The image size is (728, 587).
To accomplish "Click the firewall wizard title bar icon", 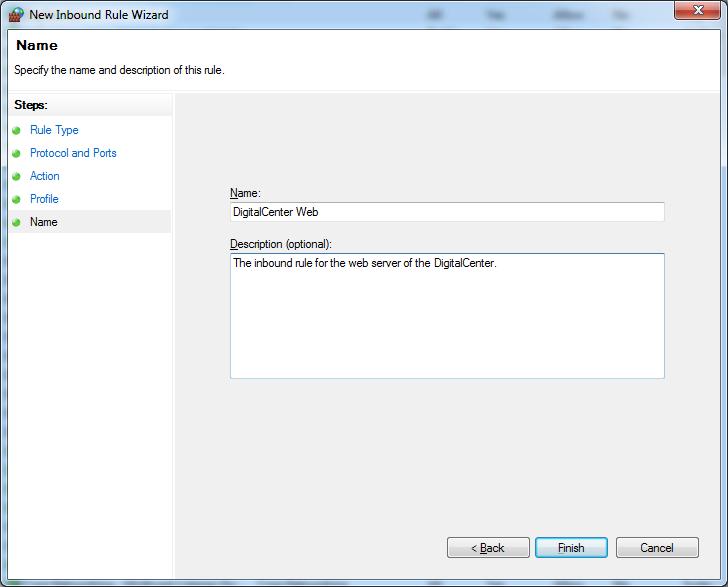I will point(16,15).
